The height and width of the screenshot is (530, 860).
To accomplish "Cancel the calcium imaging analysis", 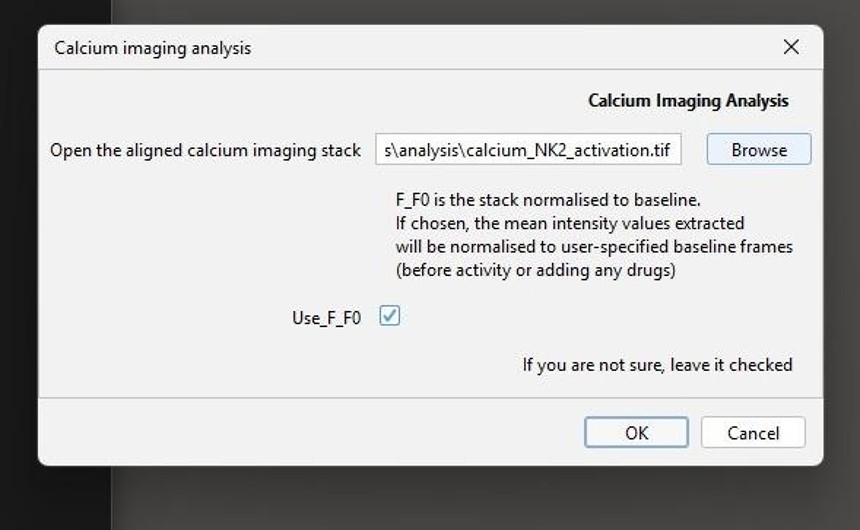I will (x=753, y=432).
